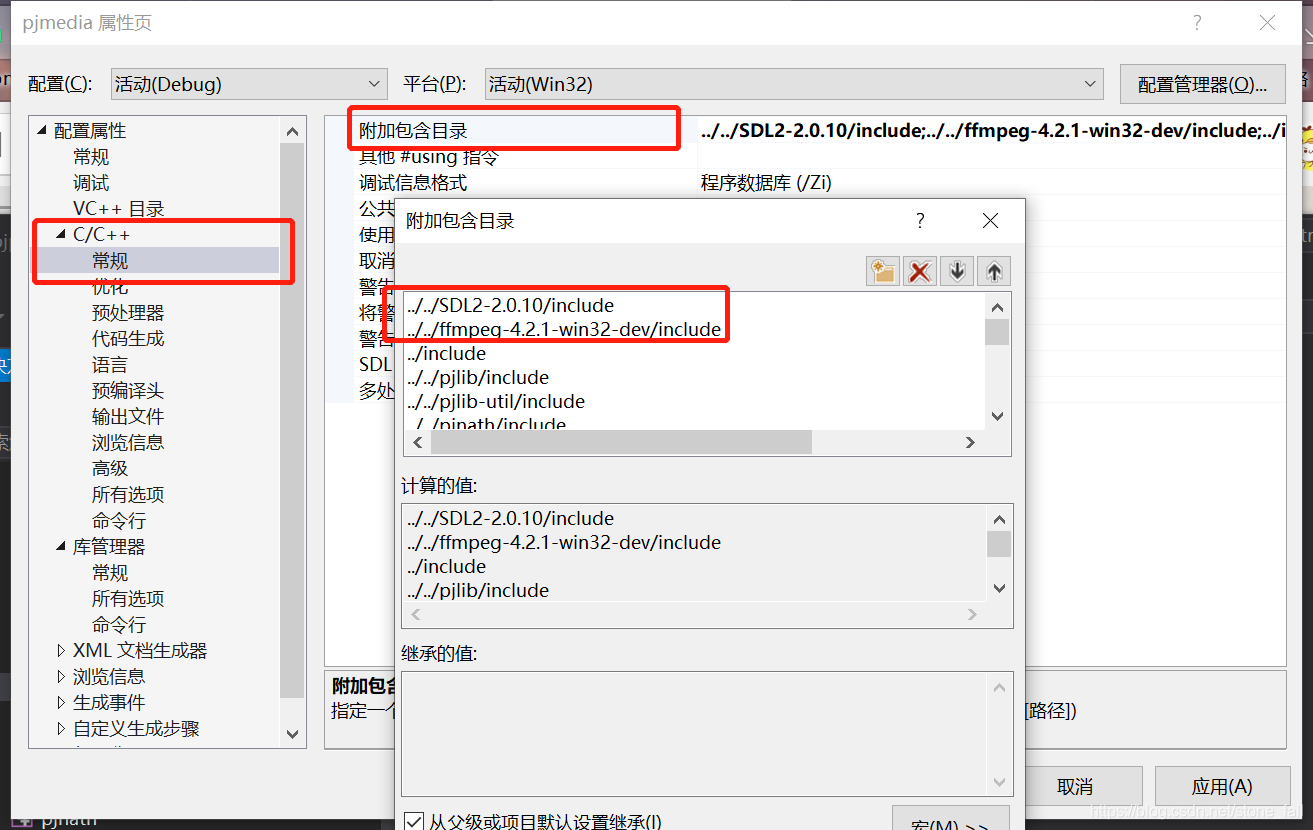The width and height of the screenshot is (1313, 830).
Task: Click editable list horizontal scrollbar thumb
Action: pos(620,442)
